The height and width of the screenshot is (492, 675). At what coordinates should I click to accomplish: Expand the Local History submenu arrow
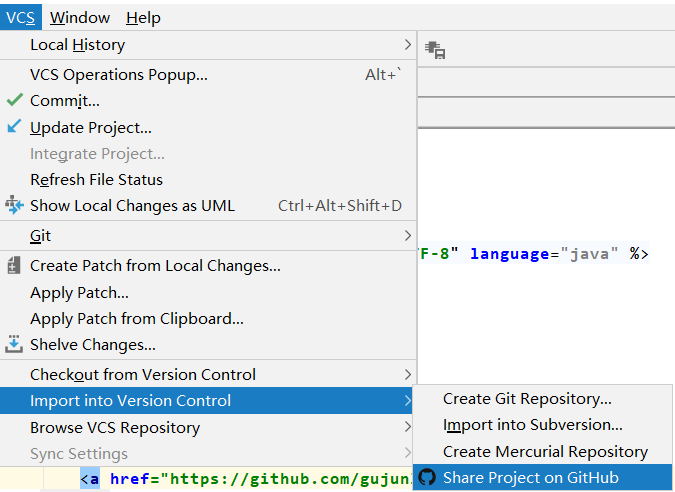pos(407,44)
